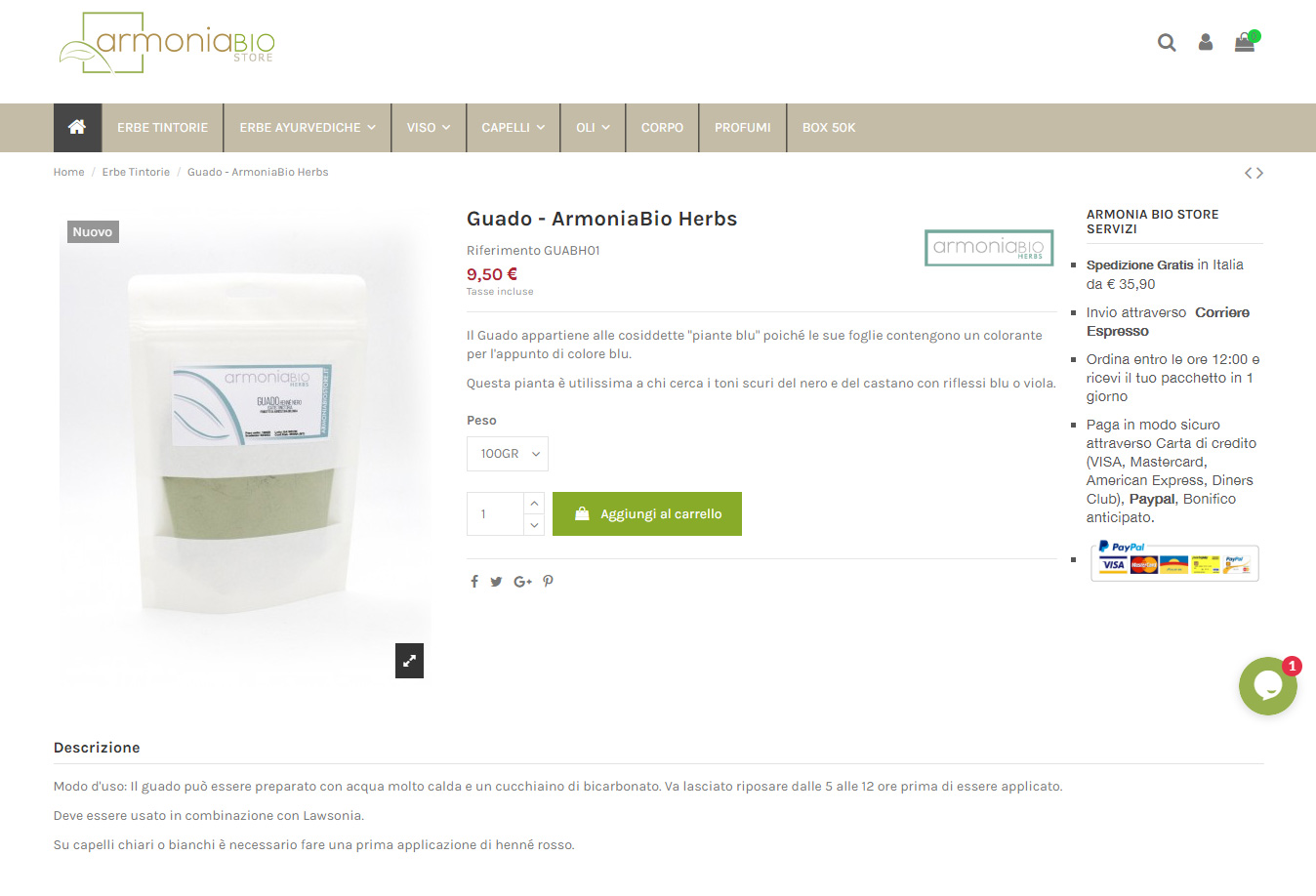
Task: Follow the Erbe Tintorie breadcrumb link
Action: pos(136,172)
